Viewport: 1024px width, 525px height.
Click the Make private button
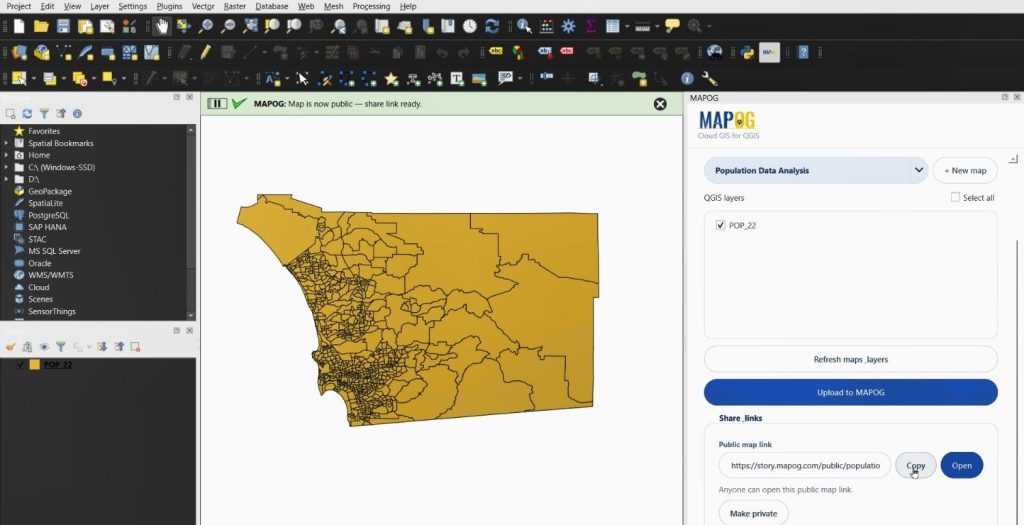click(753, 513)
